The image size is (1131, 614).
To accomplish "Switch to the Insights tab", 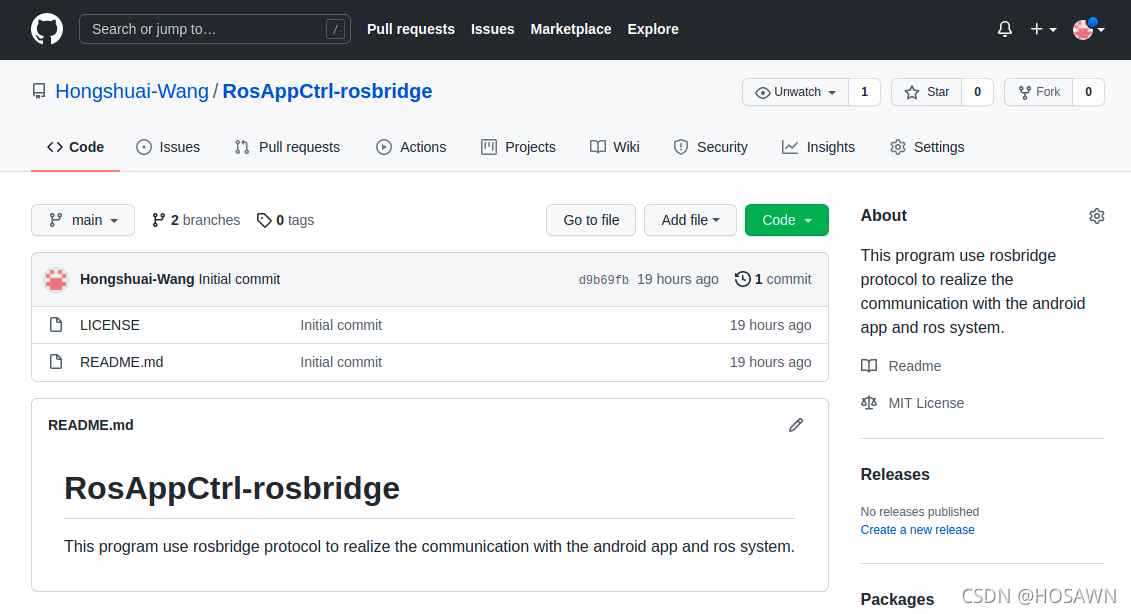I will click(x=819, y=147).
